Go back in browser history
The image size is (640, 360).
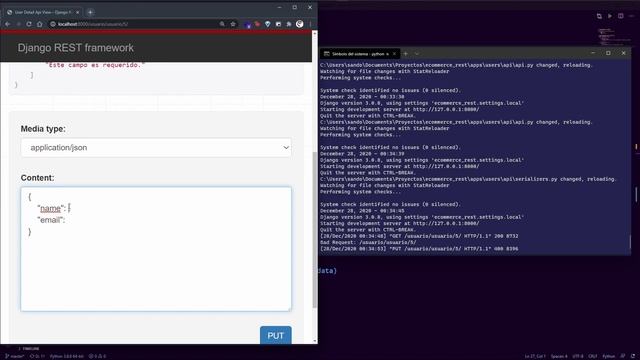(8, 24)
